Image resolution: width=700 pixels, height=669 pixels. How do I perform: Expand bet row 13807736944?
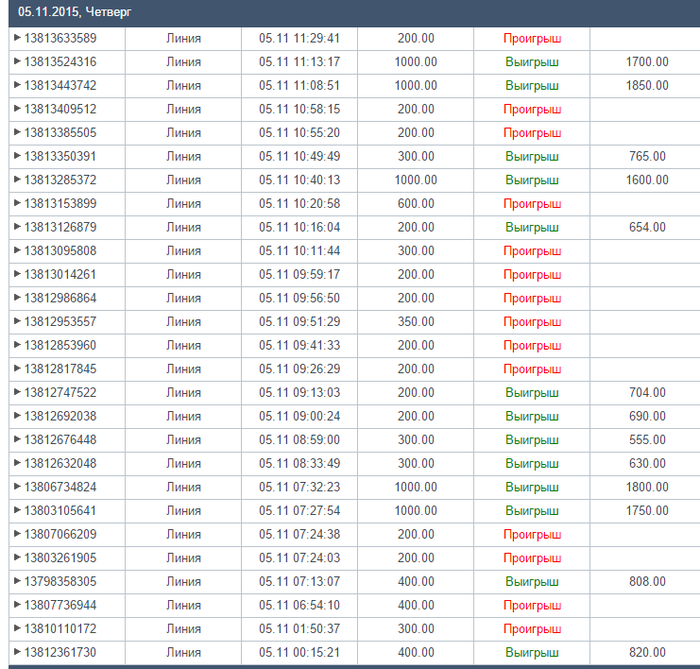click(x=17, y=605)
